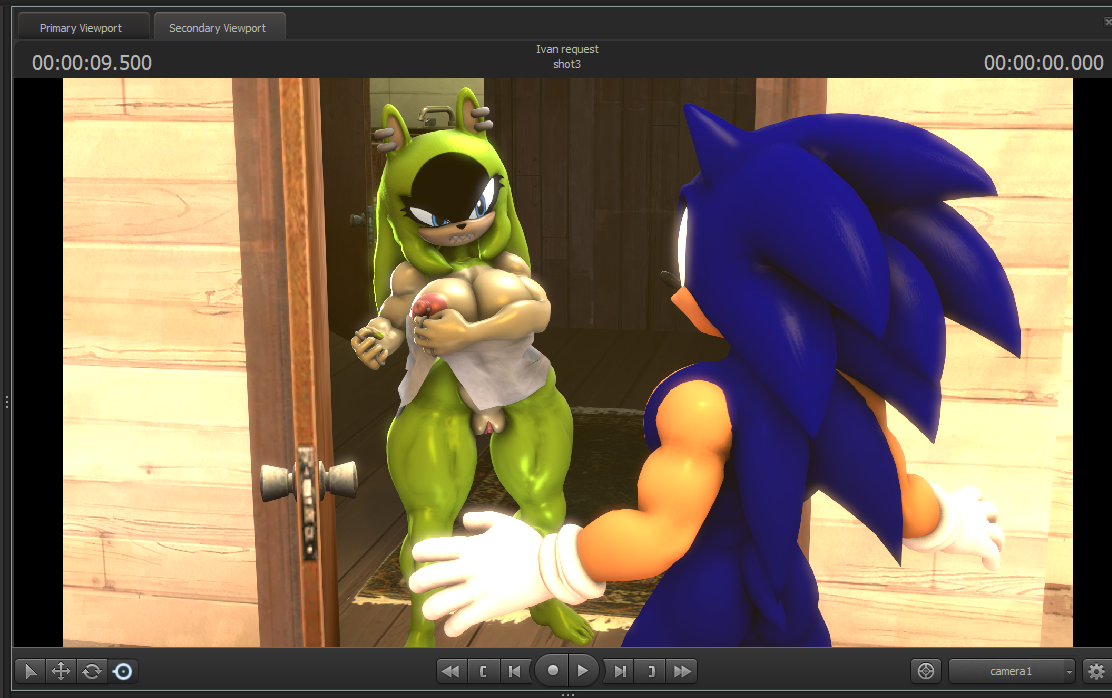Screen dimensions: 1112x698
Task: Click the crosshair camera target icon
Action: pos(925,671)
